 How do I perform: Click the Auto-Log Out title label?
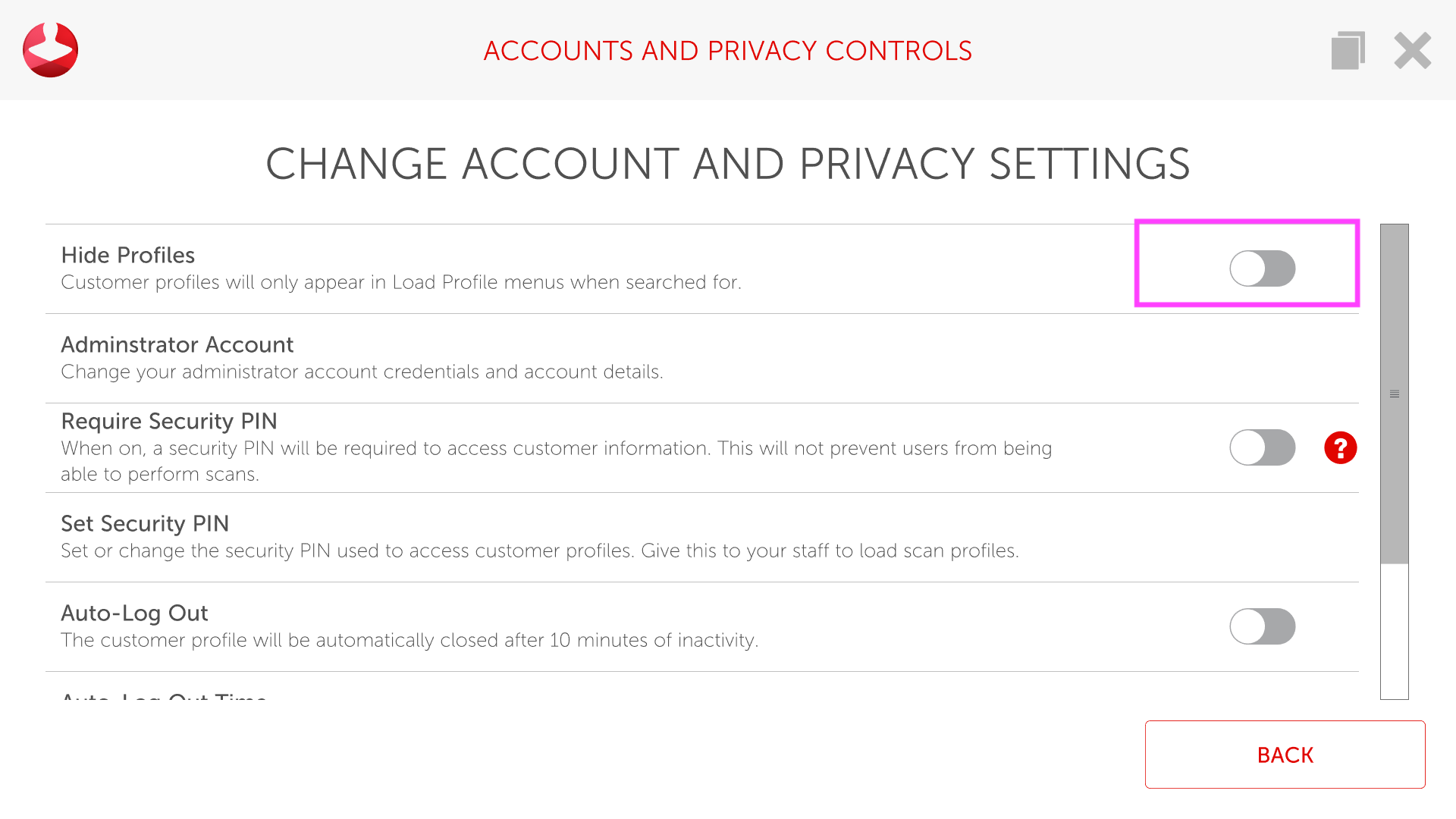[134, 613]
